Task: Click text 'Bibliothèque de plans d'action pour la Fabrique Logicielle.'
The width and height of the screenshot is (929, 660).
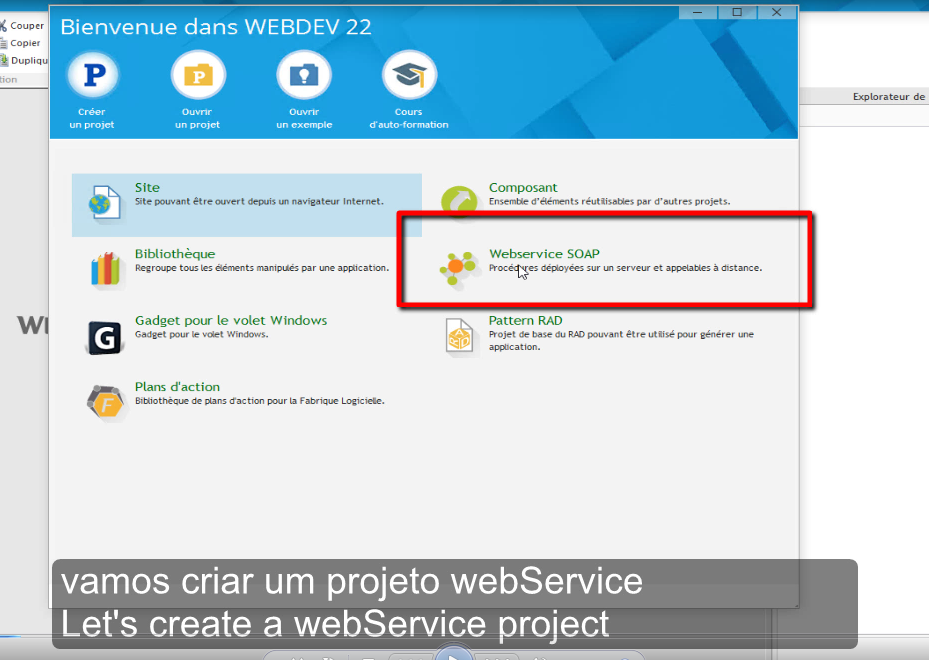Action: 260,401
